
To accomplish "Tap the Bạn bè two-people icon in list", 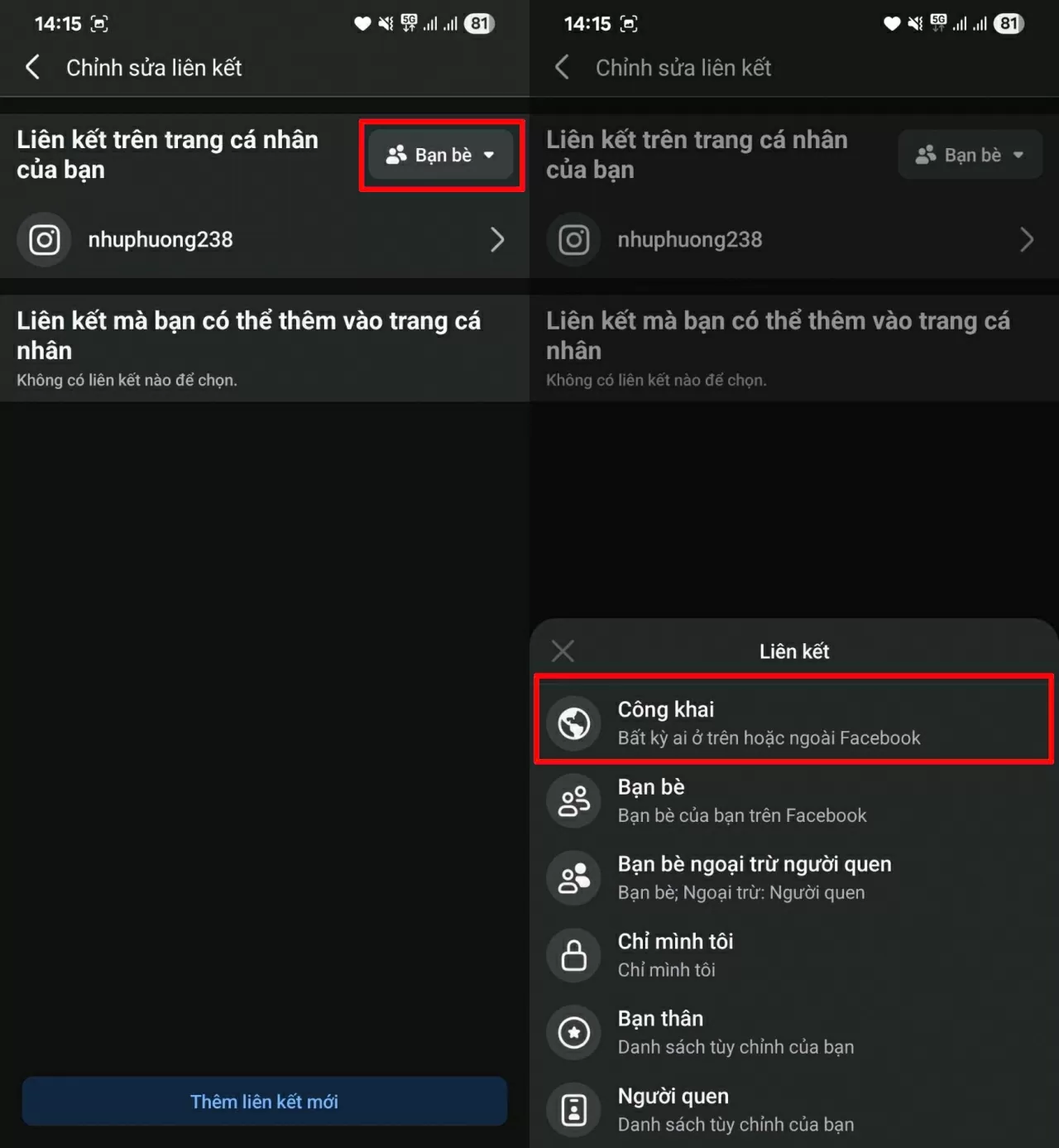I will (x=574, y=800).
